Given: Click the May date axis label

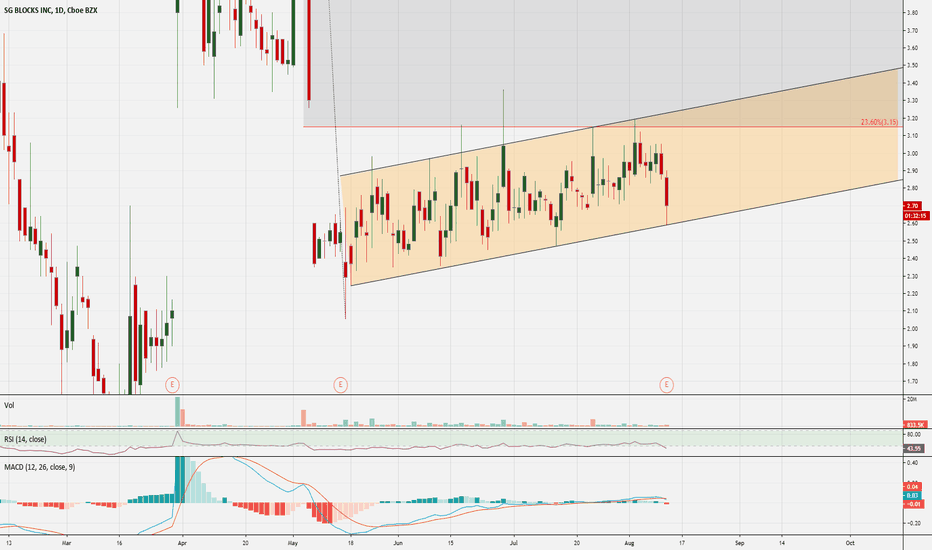Looking at the screenshot, I should click(x=292, y=543).
